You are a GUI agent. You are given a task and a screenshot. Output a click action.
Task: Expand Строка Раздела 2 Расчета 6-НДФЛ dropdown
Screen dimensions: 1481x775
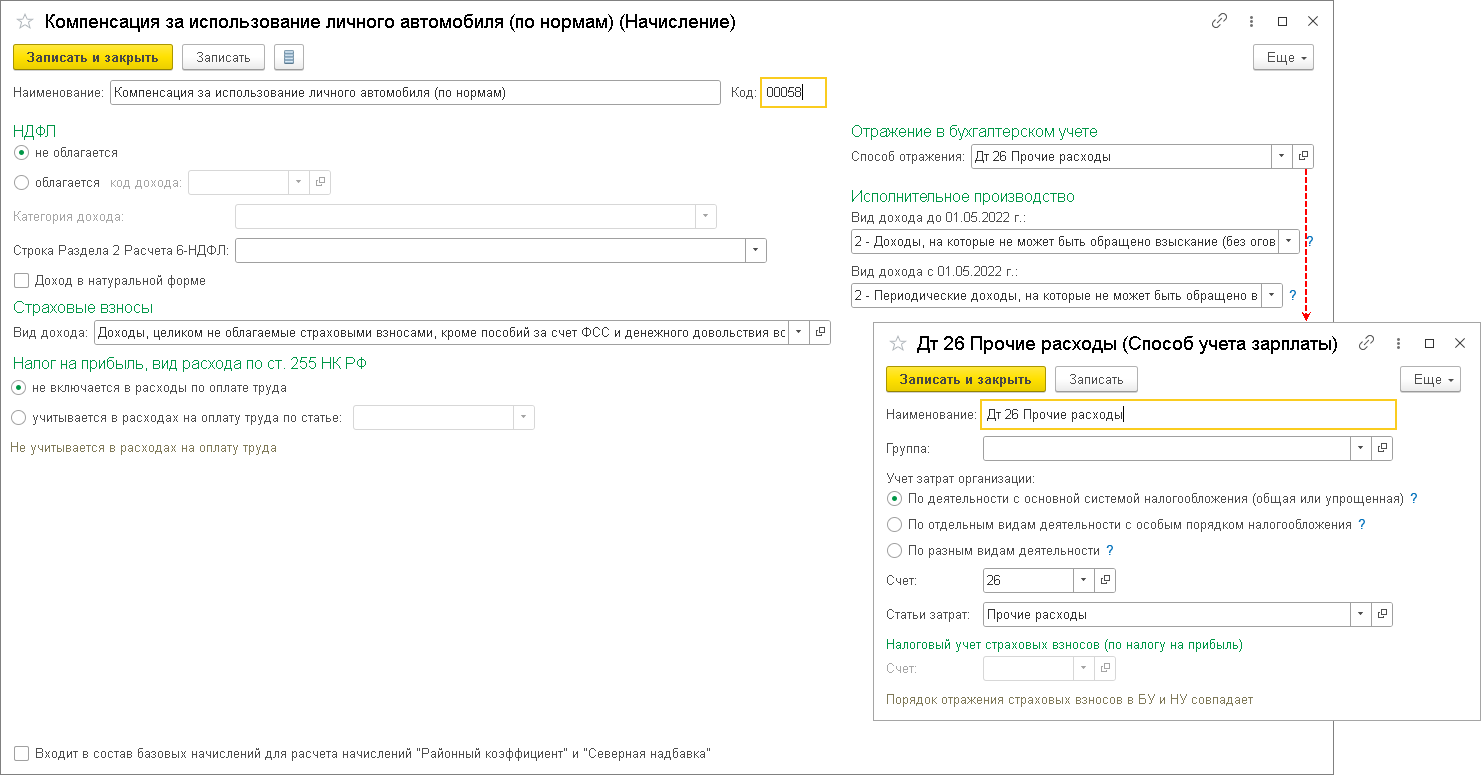click(756, 250)
